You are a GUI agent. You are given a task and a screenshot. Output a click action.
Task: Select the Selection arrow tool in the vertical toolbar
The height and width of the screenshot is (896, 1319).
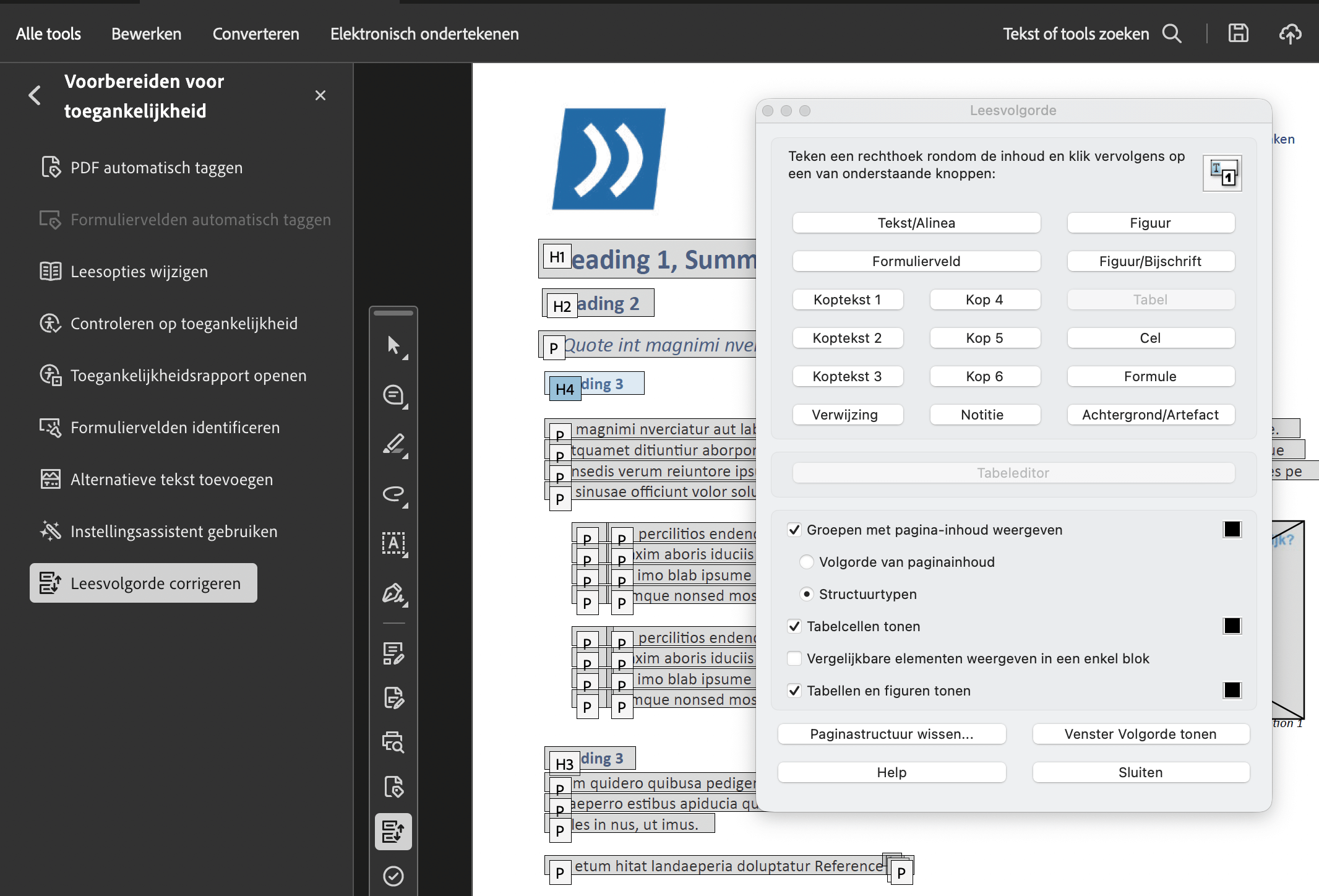pyautogui.click(x=394, y=346)
